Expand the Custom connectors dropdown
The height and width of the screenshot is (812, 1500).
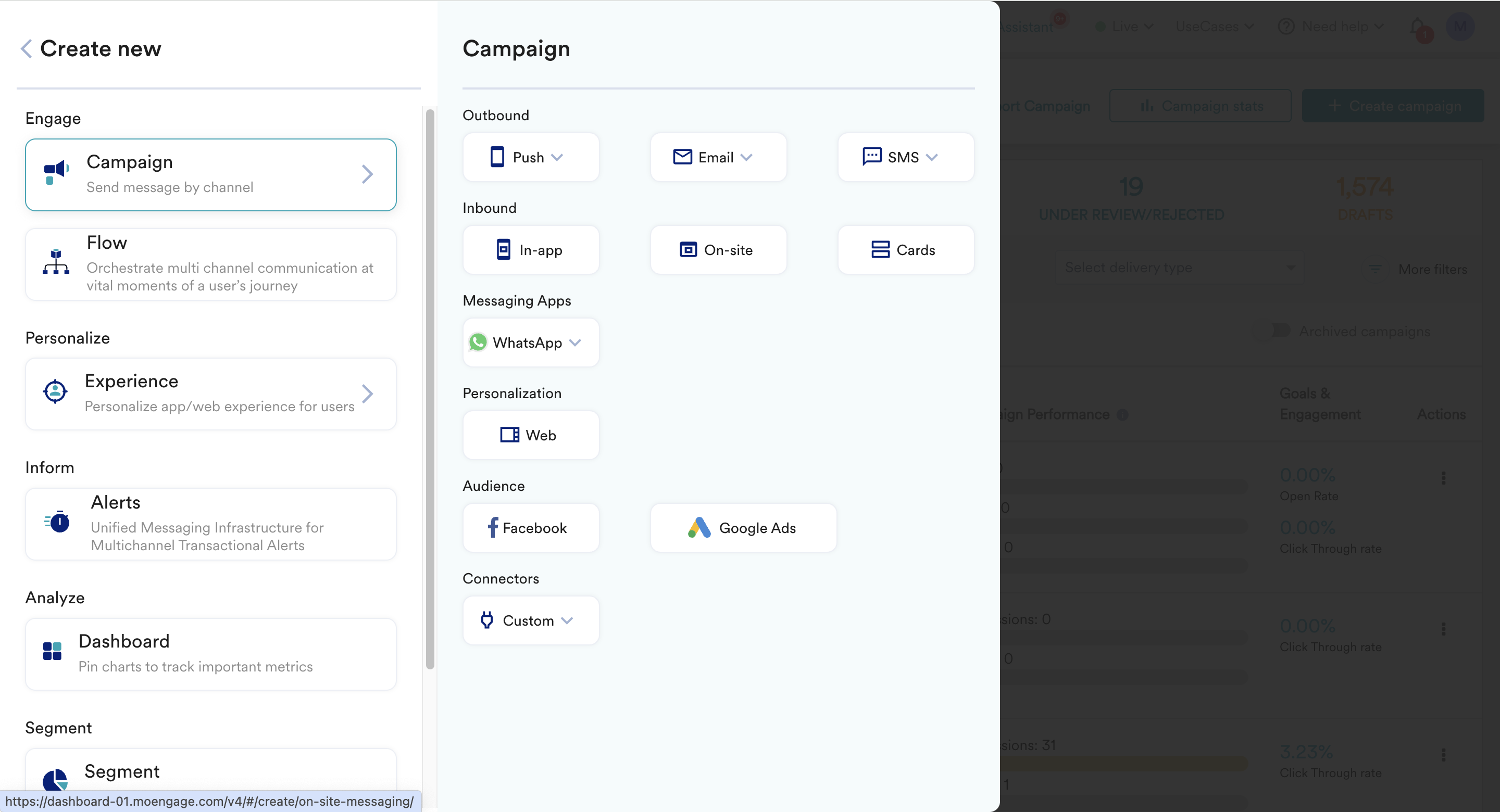(x=568, y=620)
